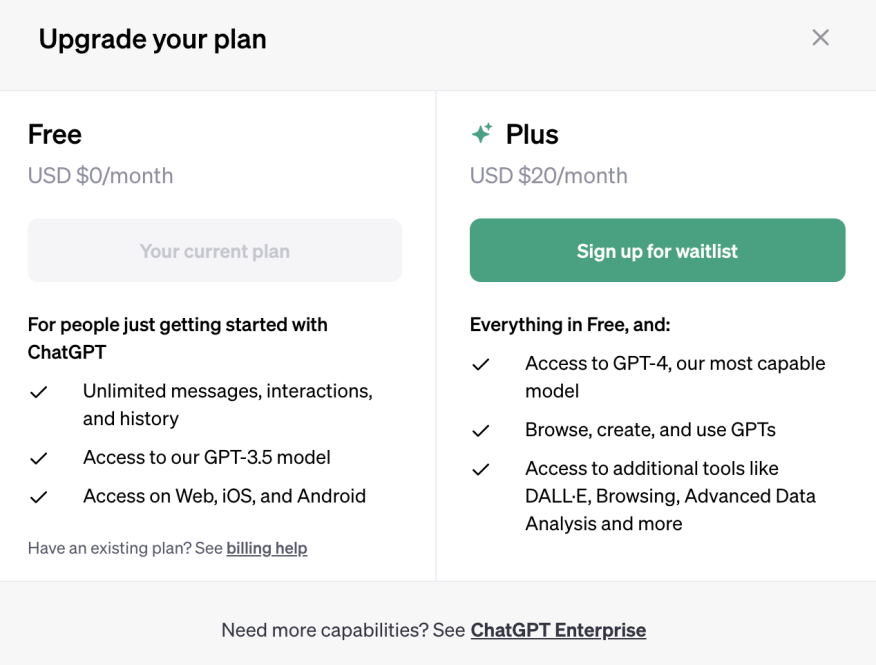Open the billing help link
This screenshot has width=876, height=665.
[x=266, y=548]
